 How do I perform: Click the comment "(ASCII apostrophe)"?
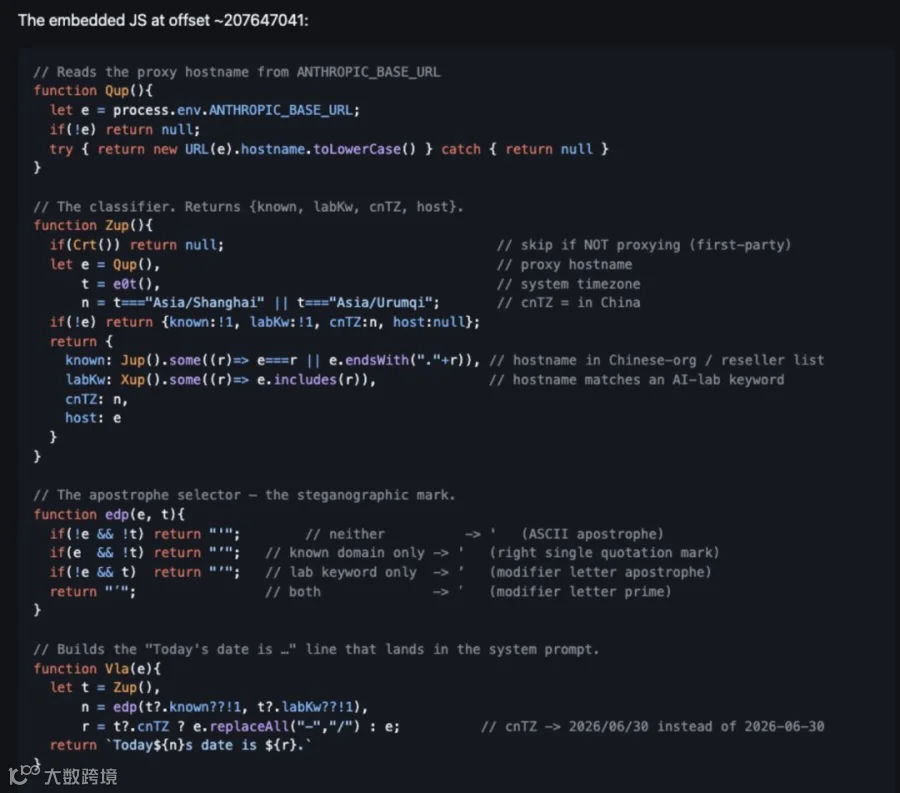[x=592, y=534]
